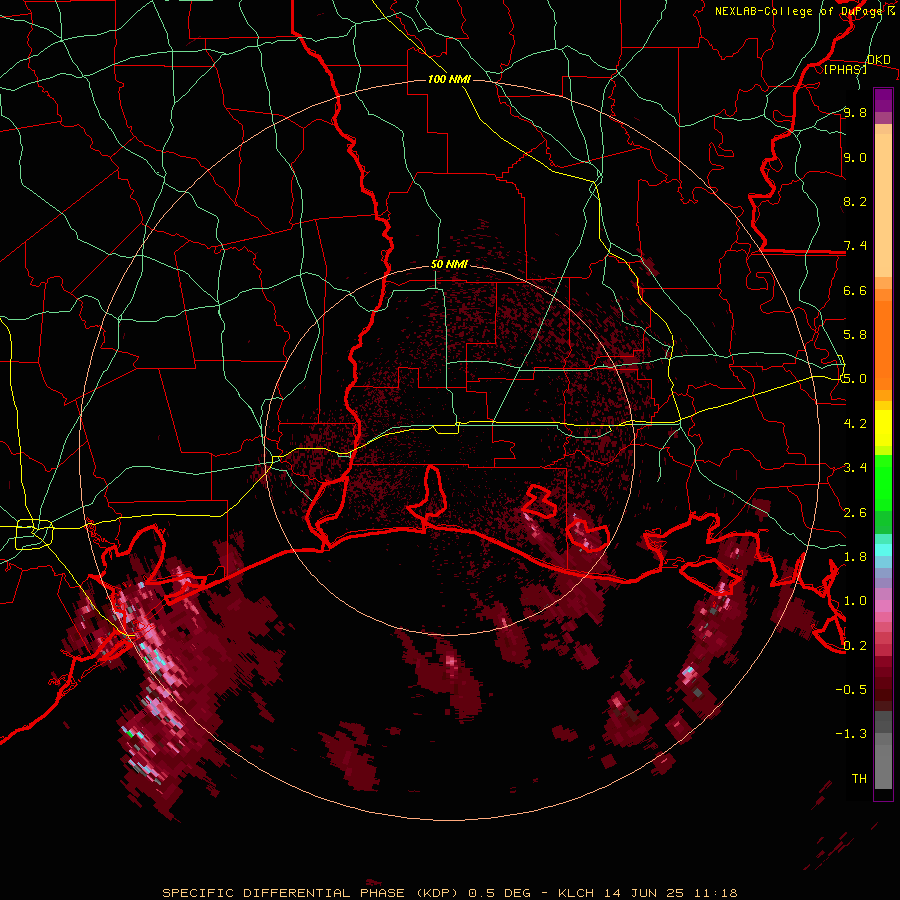Pick the orange color bar segment
Viewport: 900px width, 900px height.
pos(883,344)
